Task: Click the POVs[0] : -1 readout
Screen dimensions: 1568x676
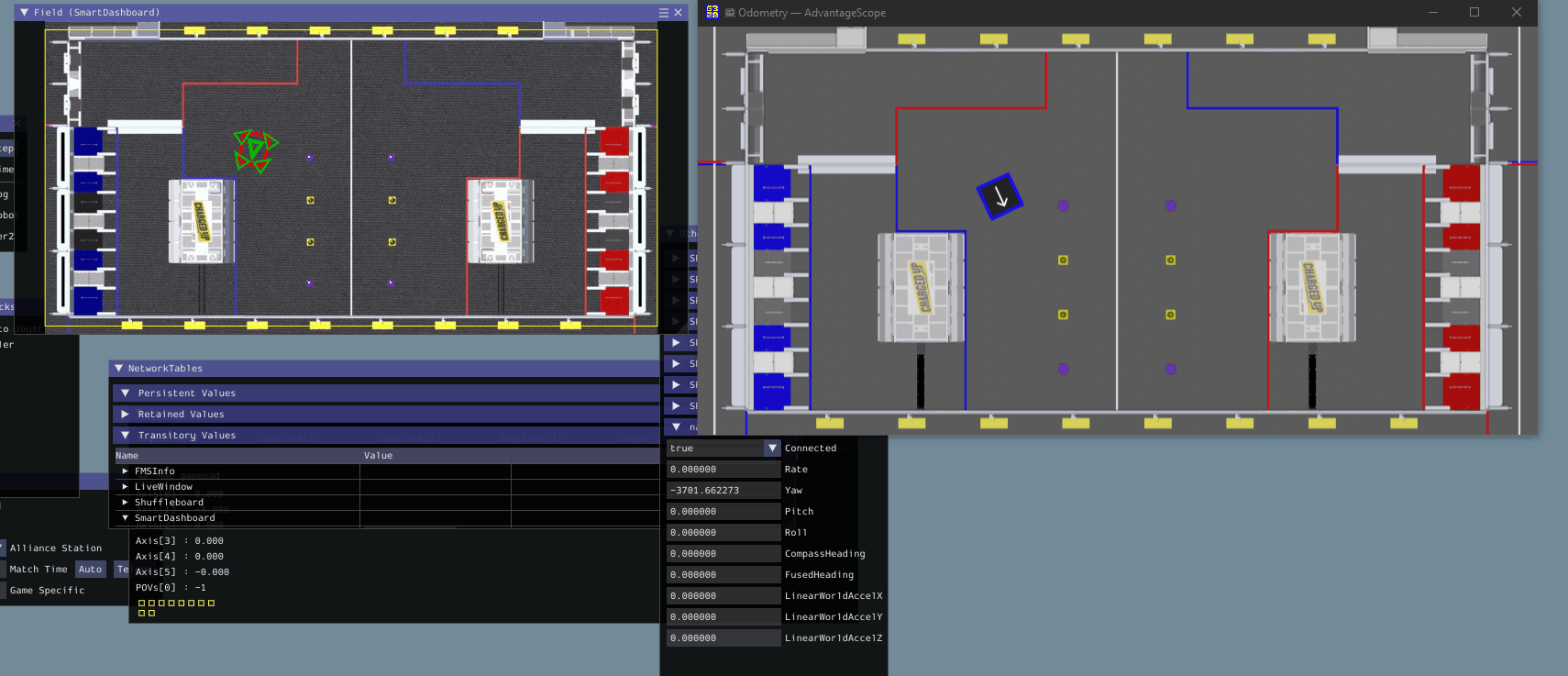Action: pyautogui.click(x=171, y=587)
